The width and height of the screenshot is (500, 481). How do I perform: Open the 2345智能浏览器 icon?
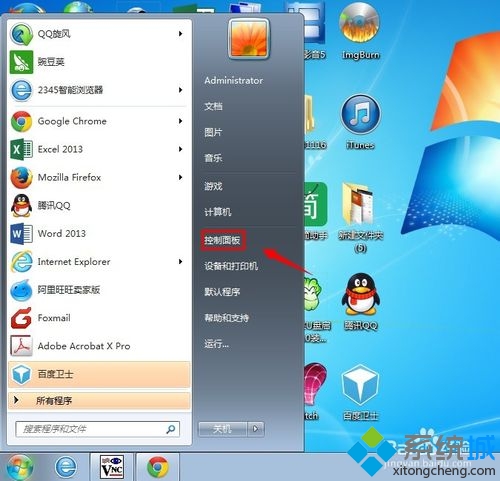pos(21,90)
